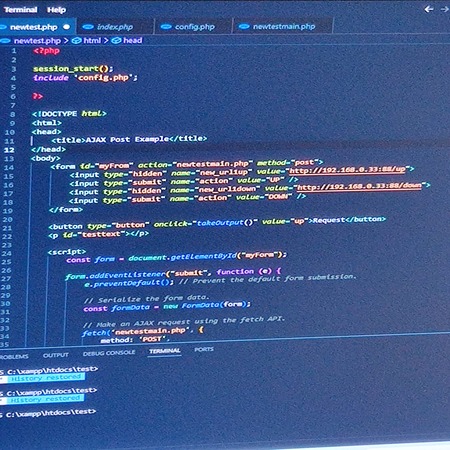Screen dimensions: 450x450
Task: Open the Help menu
Action: (x=56, y=10)
